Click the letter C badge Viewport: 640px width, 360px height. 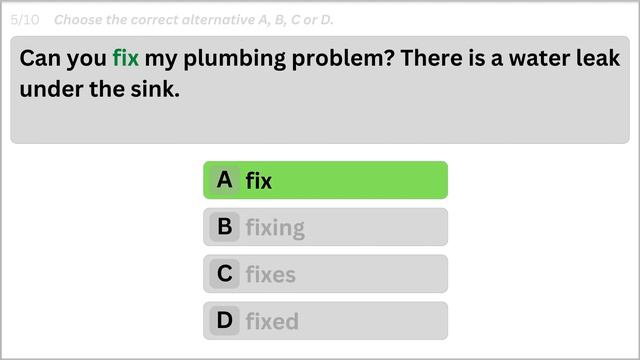pos(224,274)
